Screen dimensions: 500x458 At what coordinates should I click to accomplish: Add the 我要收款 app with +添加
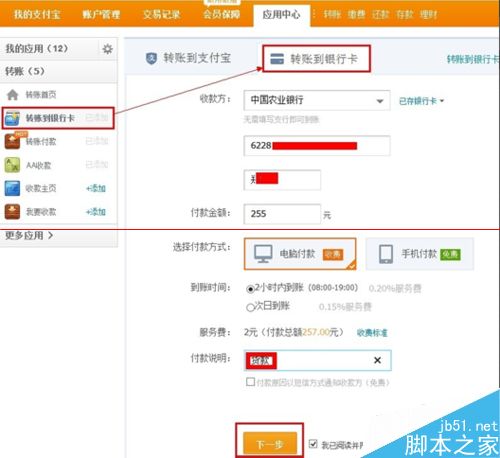(96, 212)
